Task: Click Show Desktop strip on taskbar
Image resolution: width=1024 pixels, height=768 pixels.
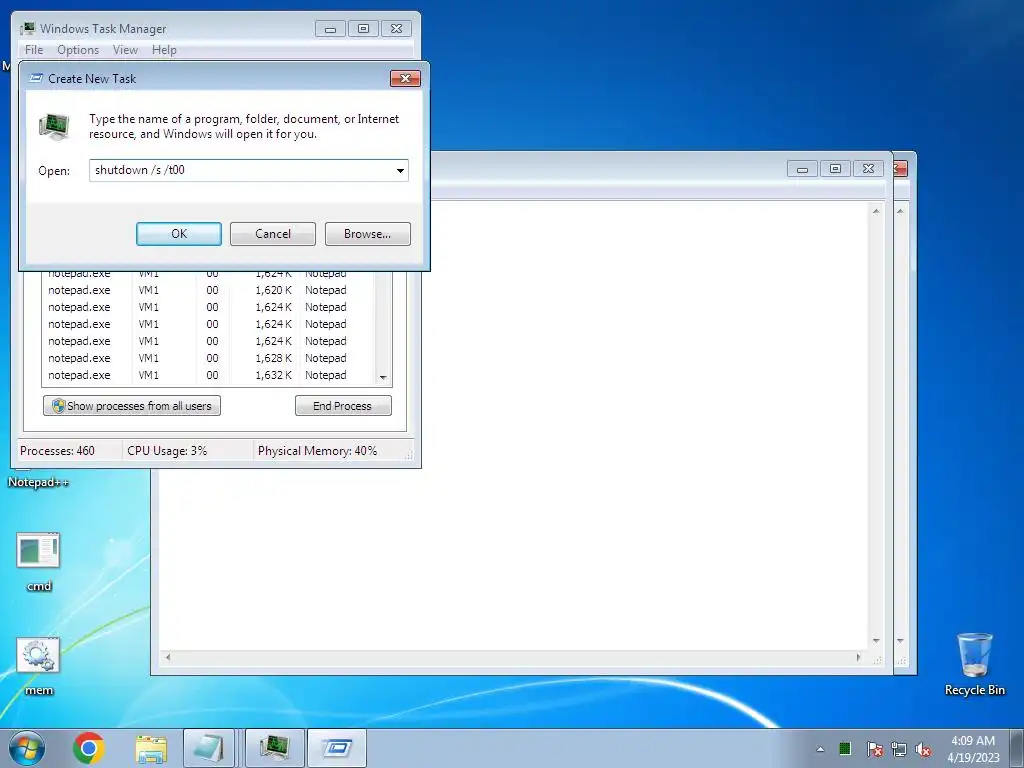Action: (1017, 749)
